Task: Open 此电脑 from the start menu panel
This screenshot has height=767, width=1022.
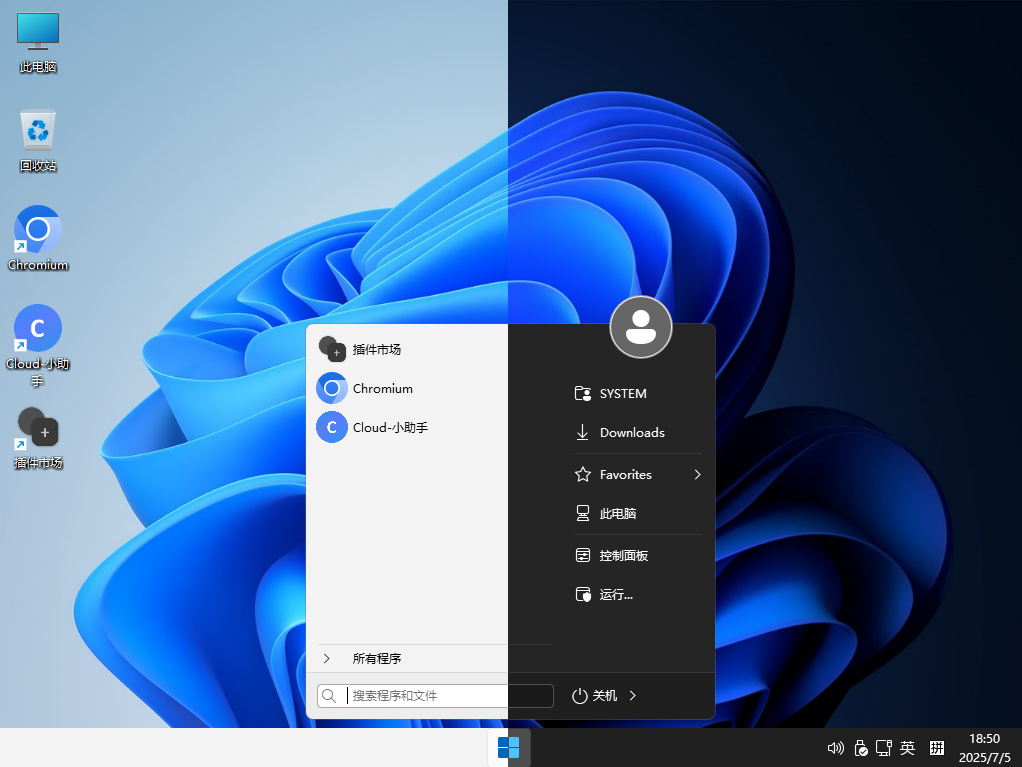Action: pyautogui.click(x=618, y=513)
